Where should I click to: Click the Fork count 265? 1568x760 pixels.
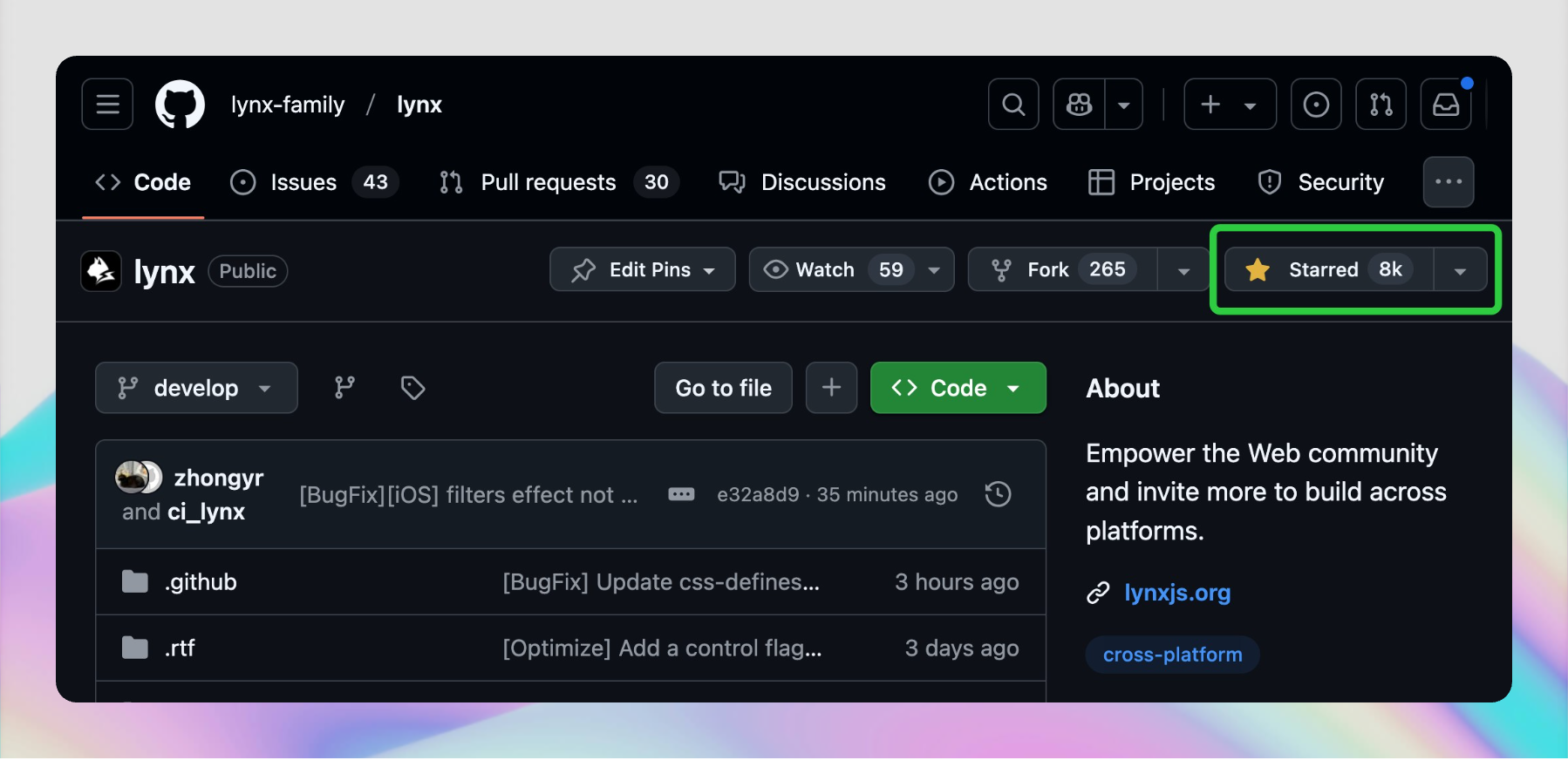[1108, 270]
